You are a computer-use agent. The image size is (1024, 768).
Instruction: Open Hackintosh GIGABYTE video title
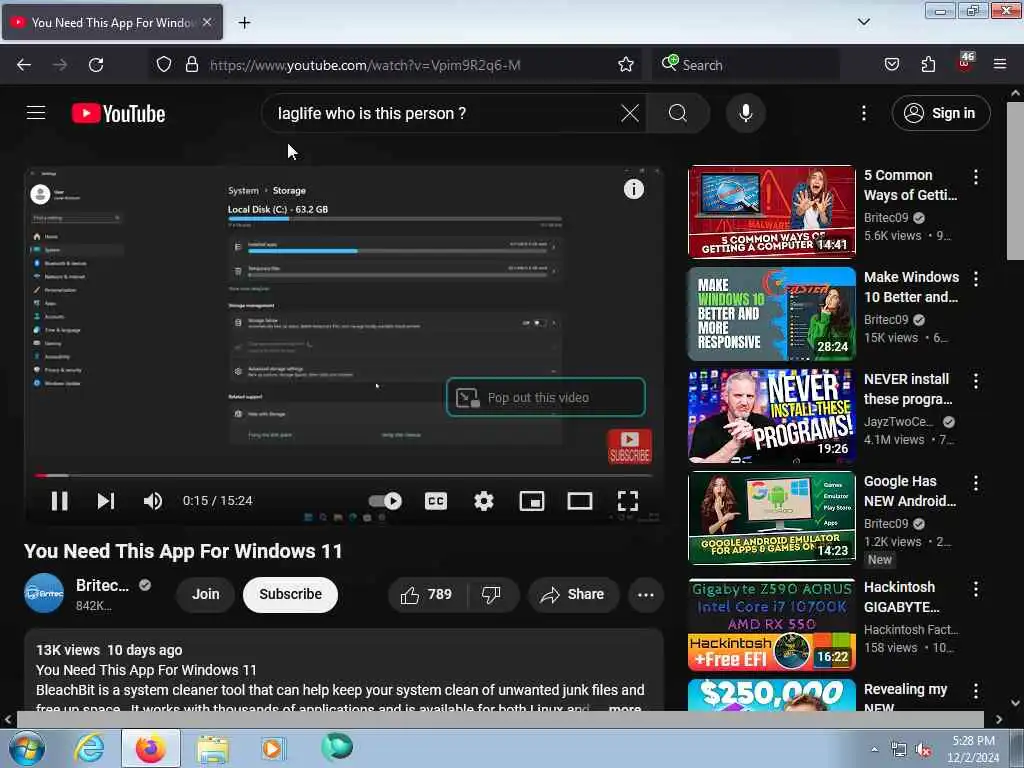902,597
